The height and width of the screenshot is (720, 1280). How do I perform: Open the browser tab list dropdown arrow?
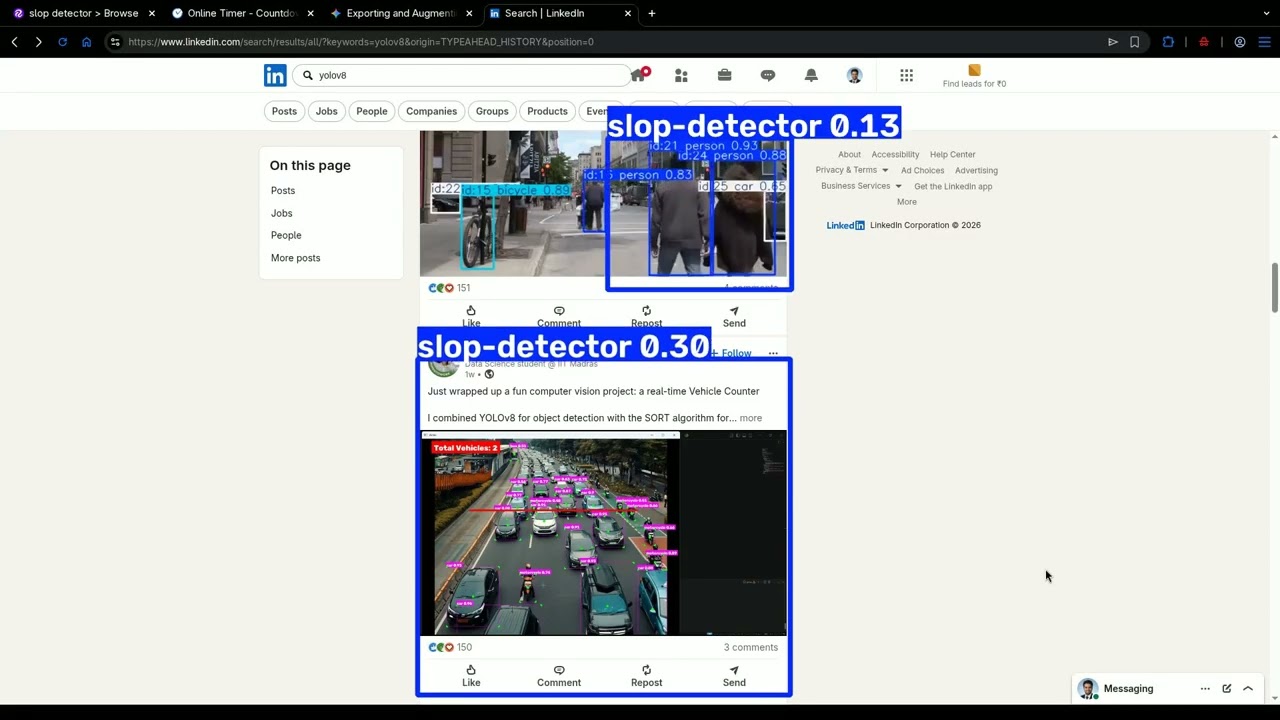[1266, 13]
